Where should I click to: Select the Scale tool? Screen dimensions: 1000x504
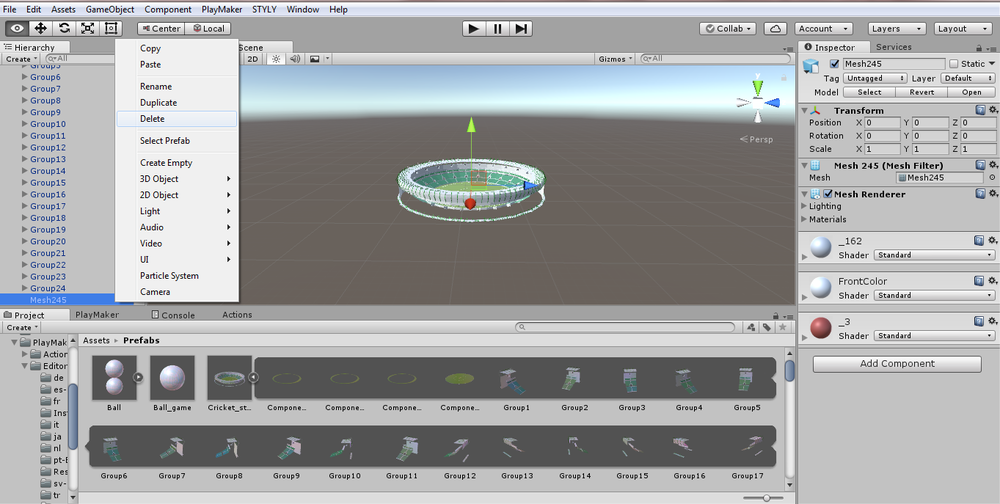pyautogui.click(x=87, y=28)
